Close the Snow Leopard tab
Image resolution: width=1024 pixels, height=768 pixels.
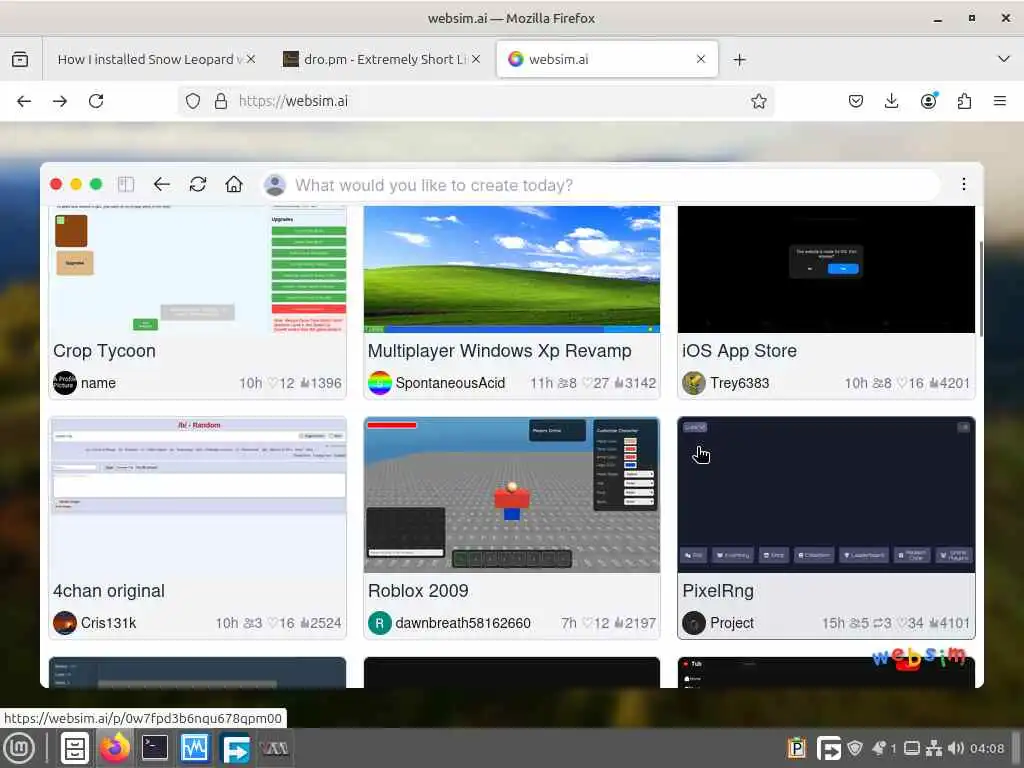[x=251, y=59]
